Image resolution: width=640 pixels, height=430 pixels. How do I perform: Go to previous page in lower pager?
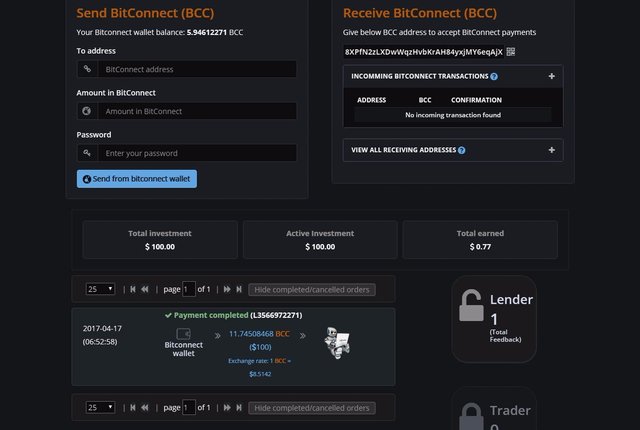145,408
